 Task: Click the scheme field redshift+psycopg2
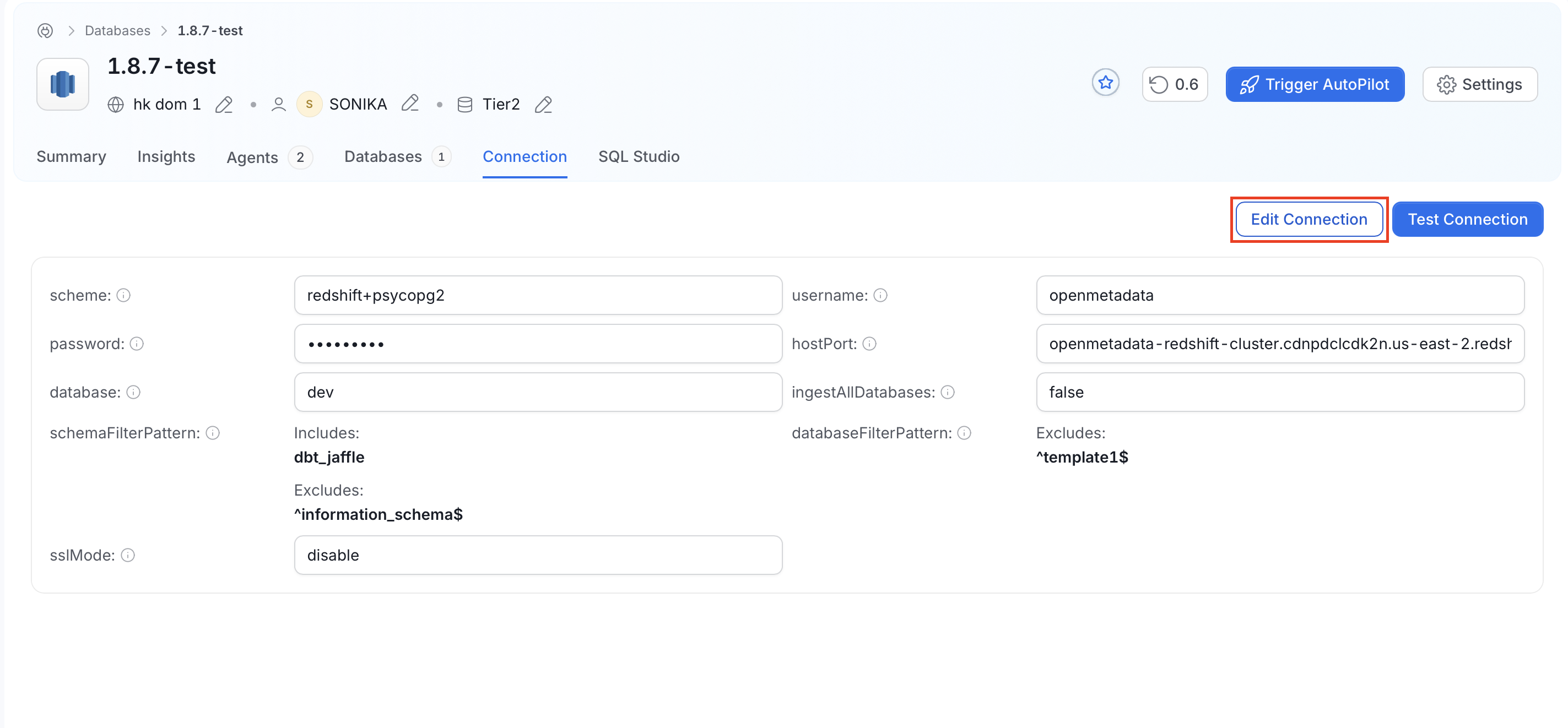(x=538, y=296)
